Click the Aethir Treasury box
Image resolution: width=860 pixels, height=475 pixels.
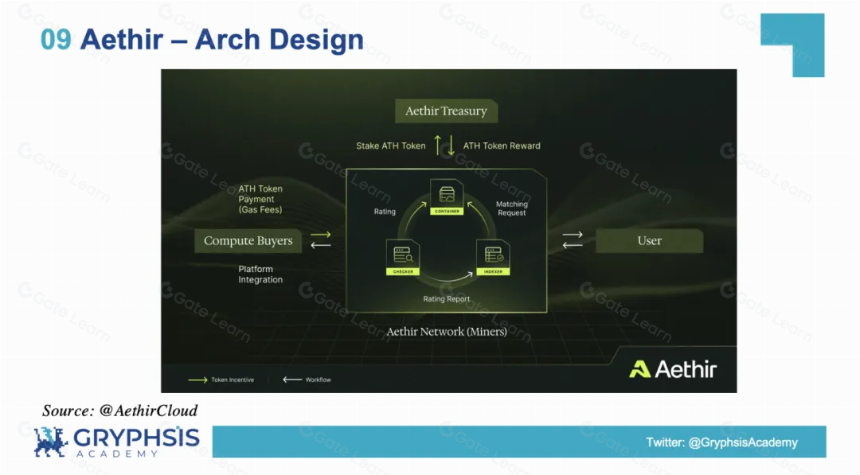click(x=446, y=111)
